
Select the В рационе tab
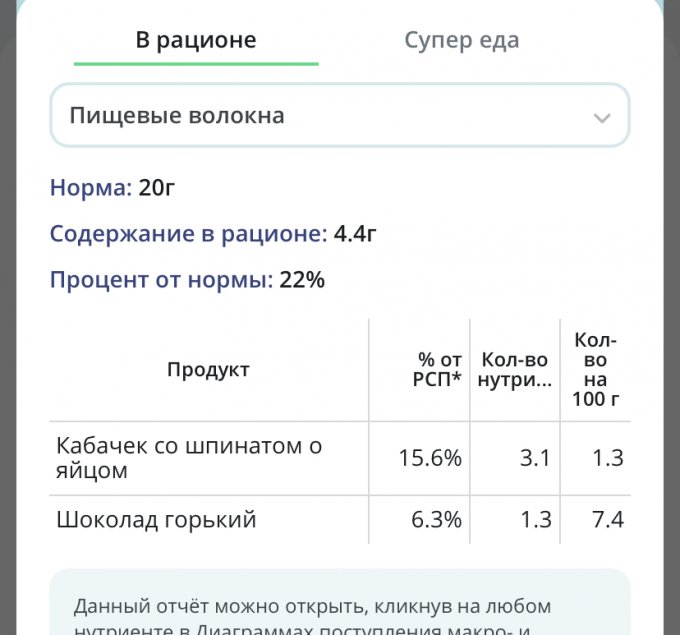pos(196,40)
